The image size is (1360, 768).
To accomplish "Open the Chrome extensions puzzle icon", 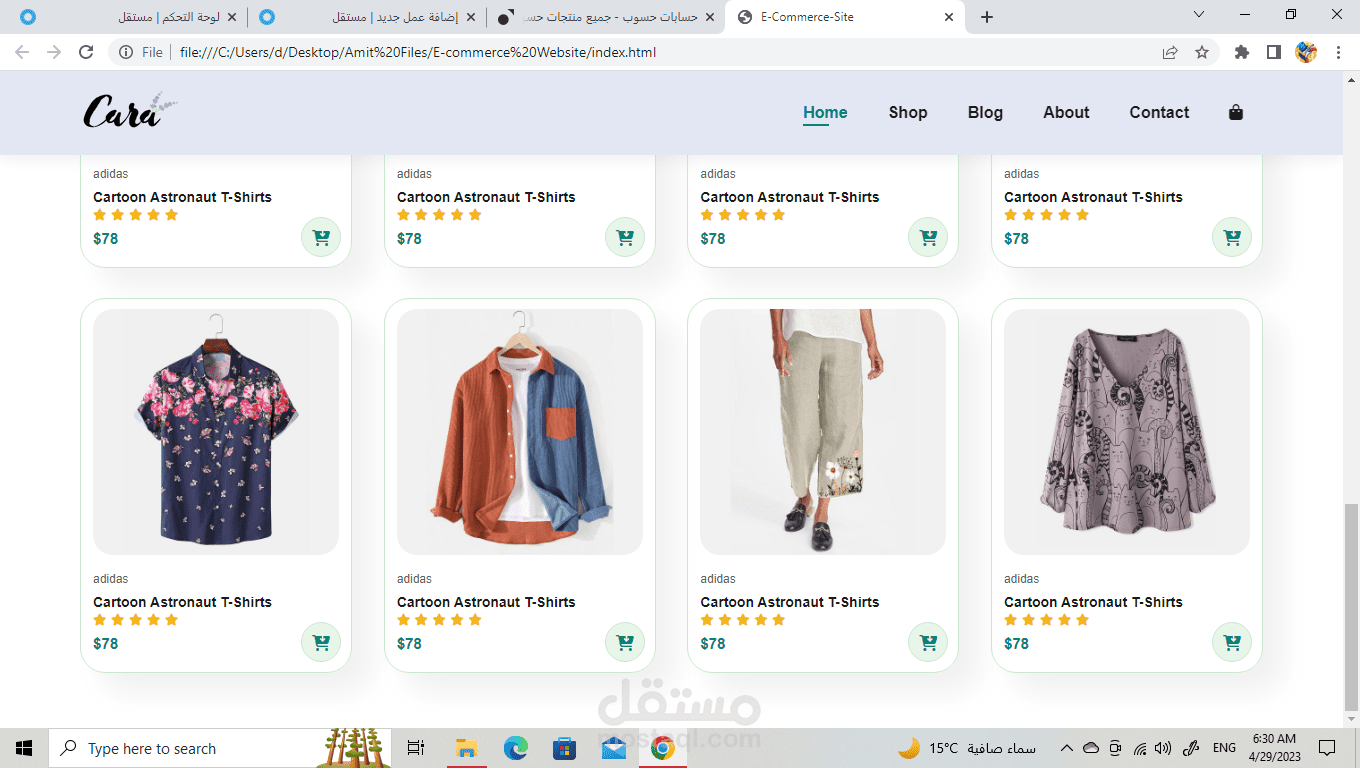I will (x=1241, y=51).
